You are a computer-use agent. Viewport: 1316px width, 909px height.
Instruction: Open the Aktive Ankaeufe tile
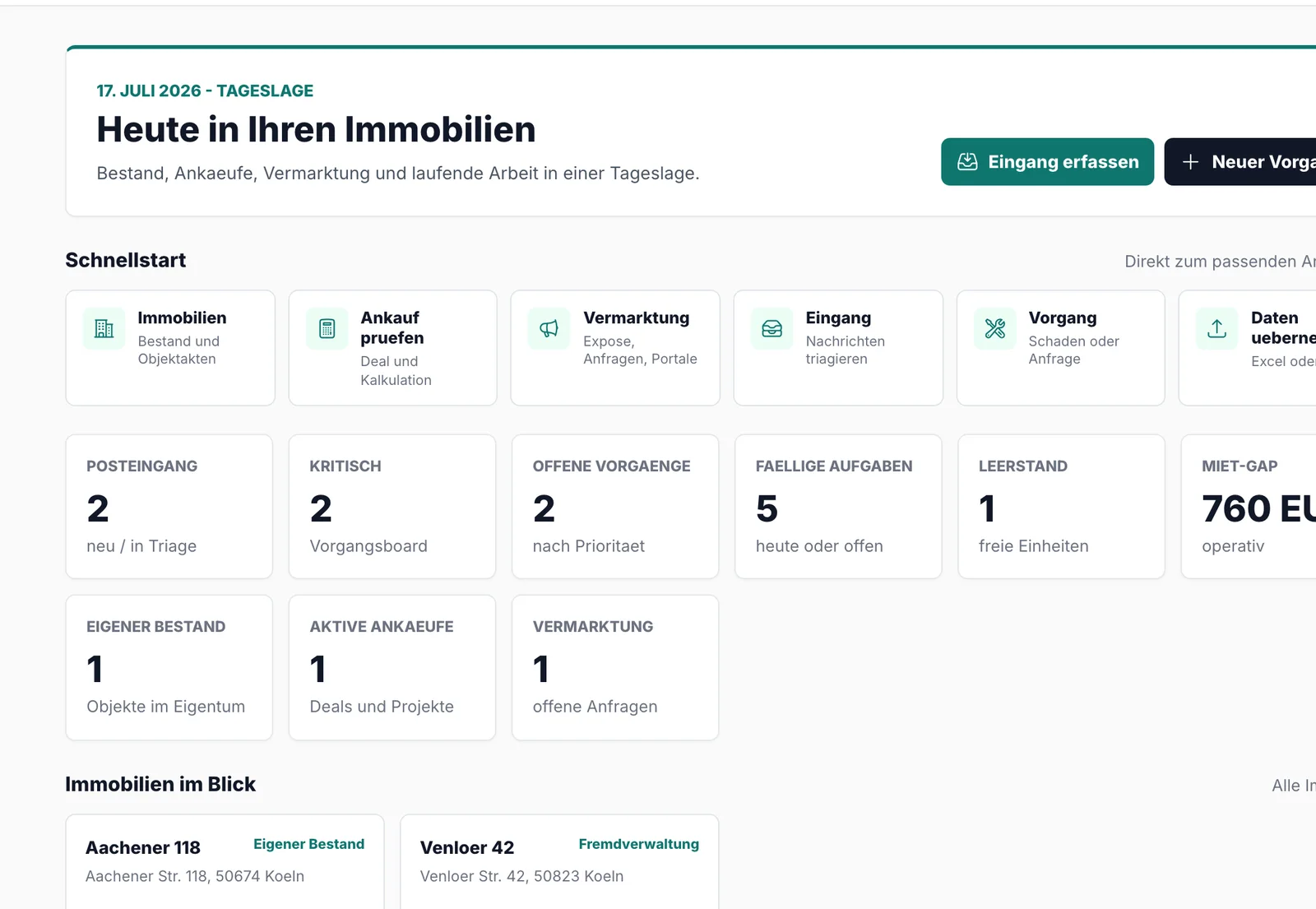pos(392,667)
